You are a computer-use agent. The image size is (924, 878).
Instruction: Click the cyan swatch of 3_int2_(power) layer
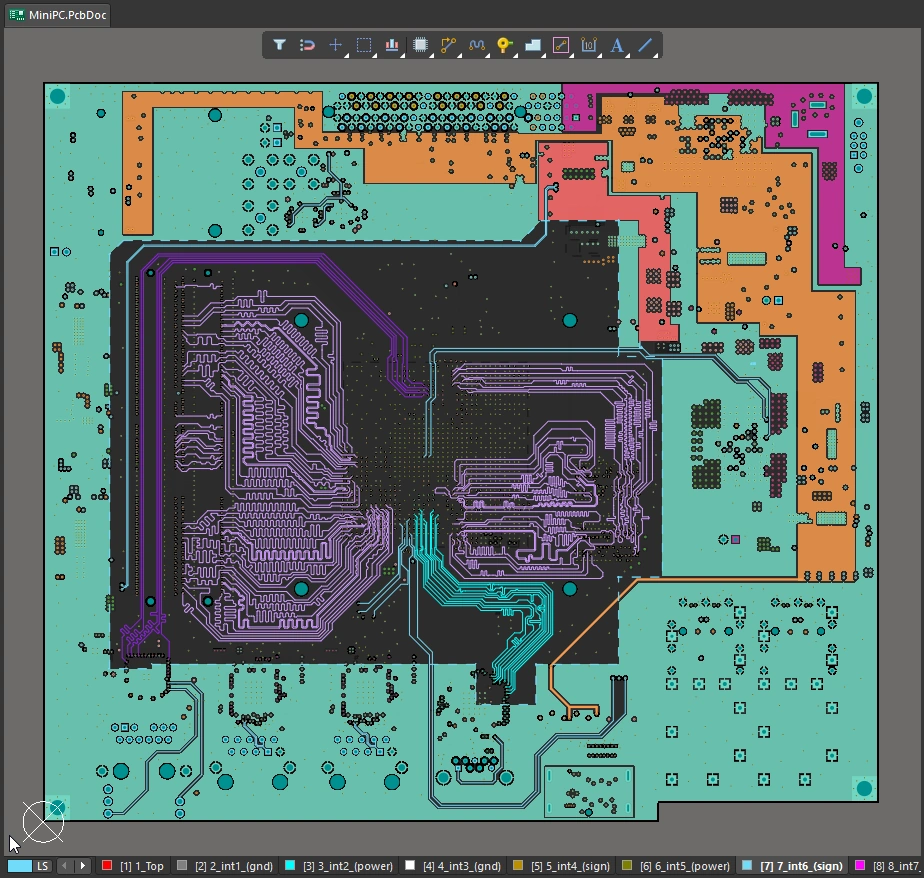coord(290,865)
